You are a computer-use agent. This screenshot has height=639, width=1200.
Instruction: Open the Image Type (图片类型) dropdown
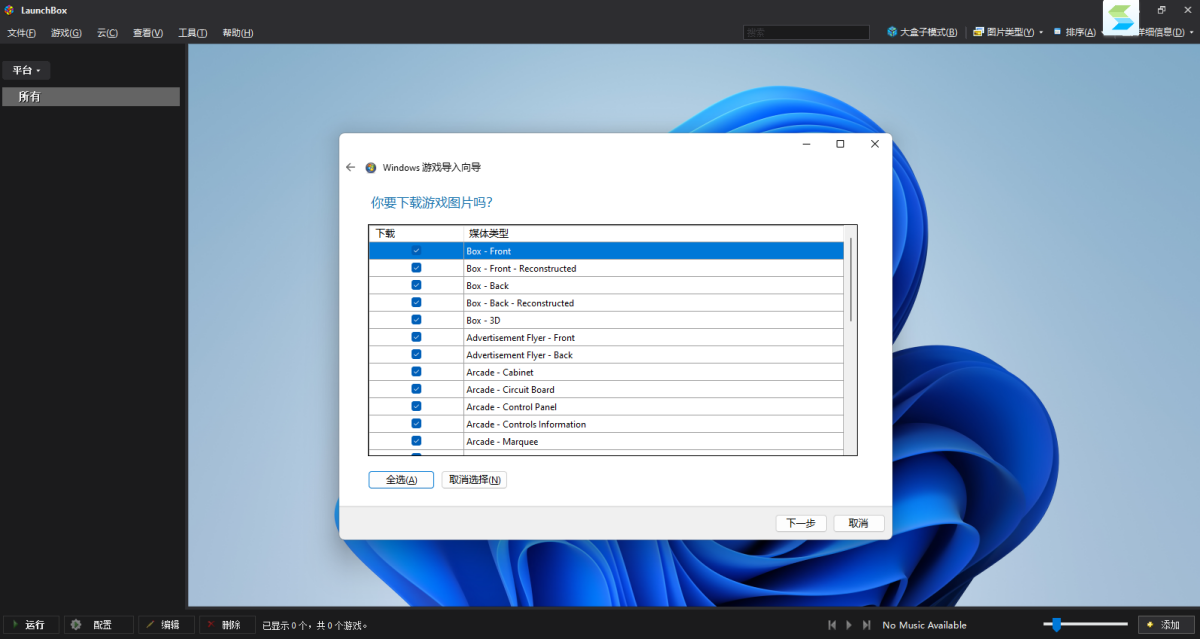click(1008, 32)
